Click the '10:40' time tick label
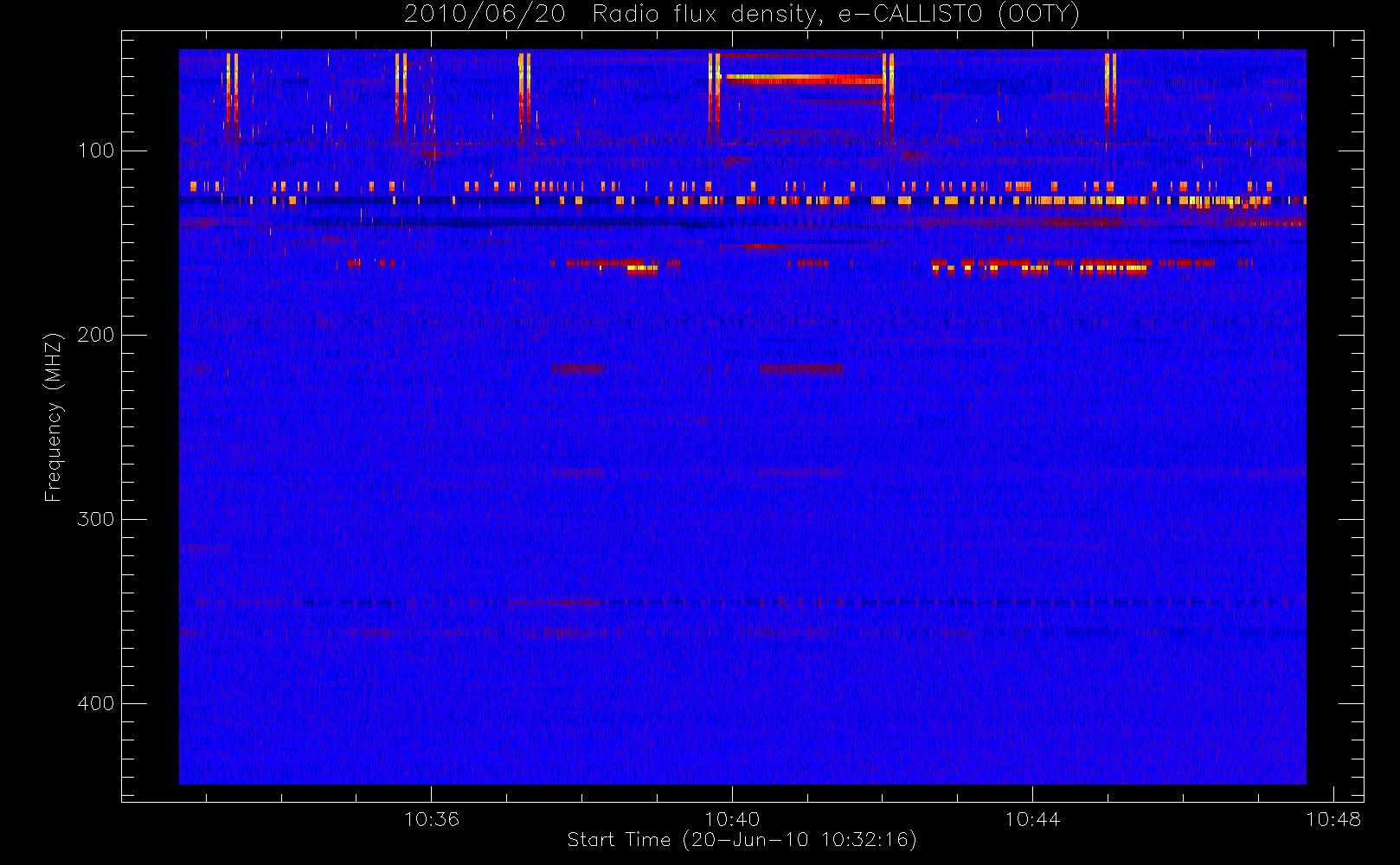The width and height of the screenshot is (1400, 865). (732, 819)
